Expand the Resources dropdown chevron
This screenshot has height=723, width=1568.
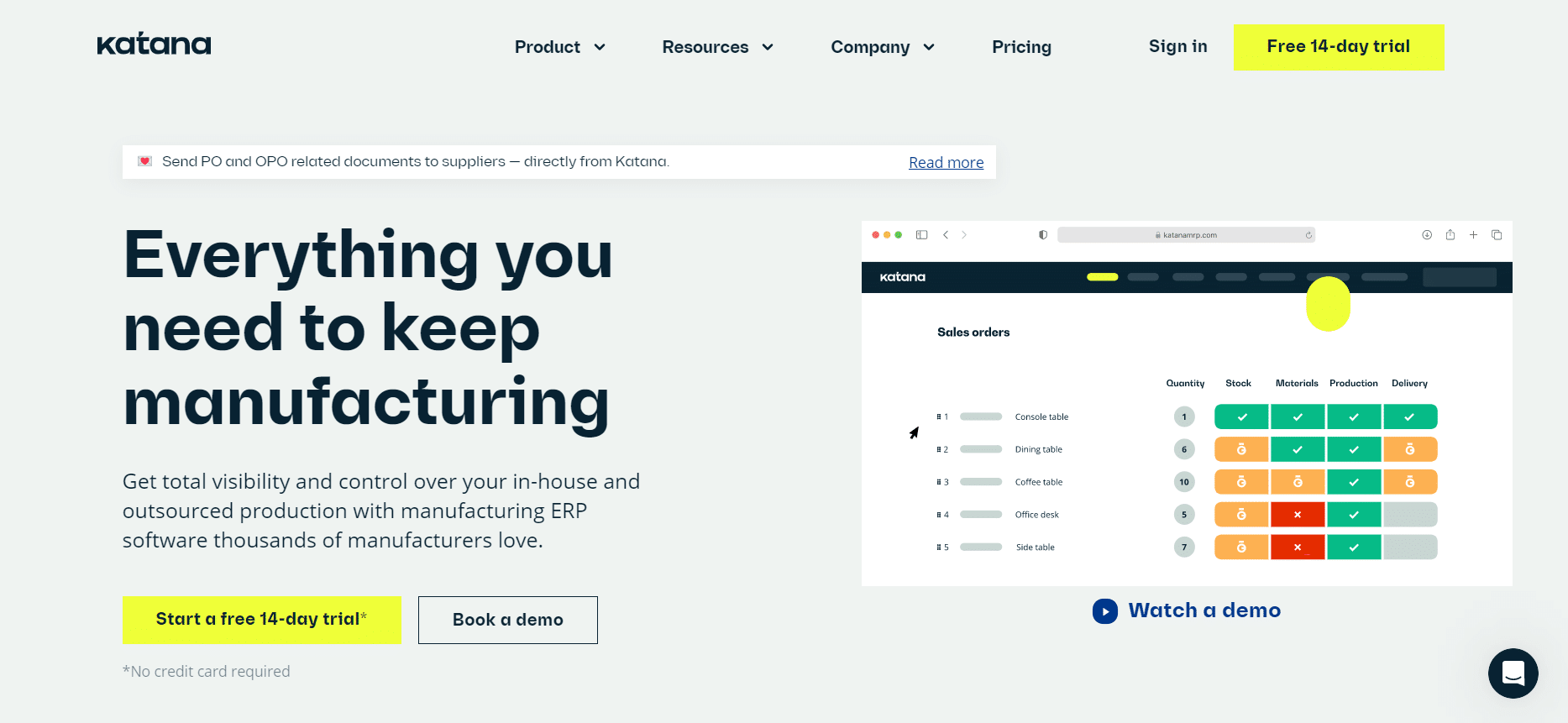pos(768,47)
